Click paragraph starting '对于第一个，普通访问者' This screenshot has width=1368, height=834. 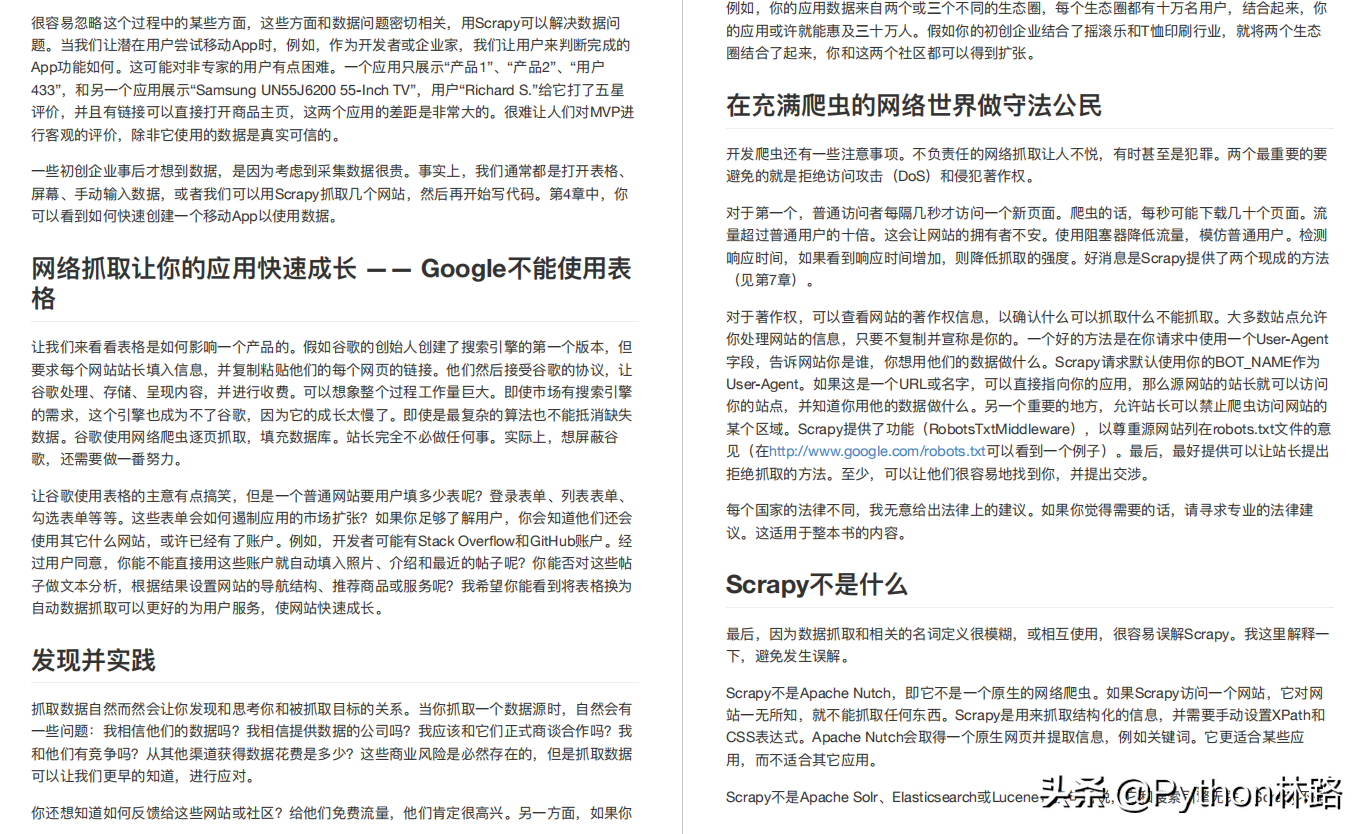coord(1028,247)
